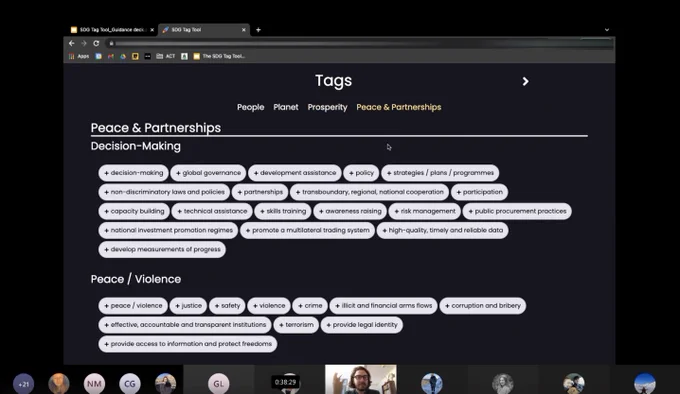Add corruption and bribery tag
This screenshot has width=680, height=394.
(x=483, y=306)
